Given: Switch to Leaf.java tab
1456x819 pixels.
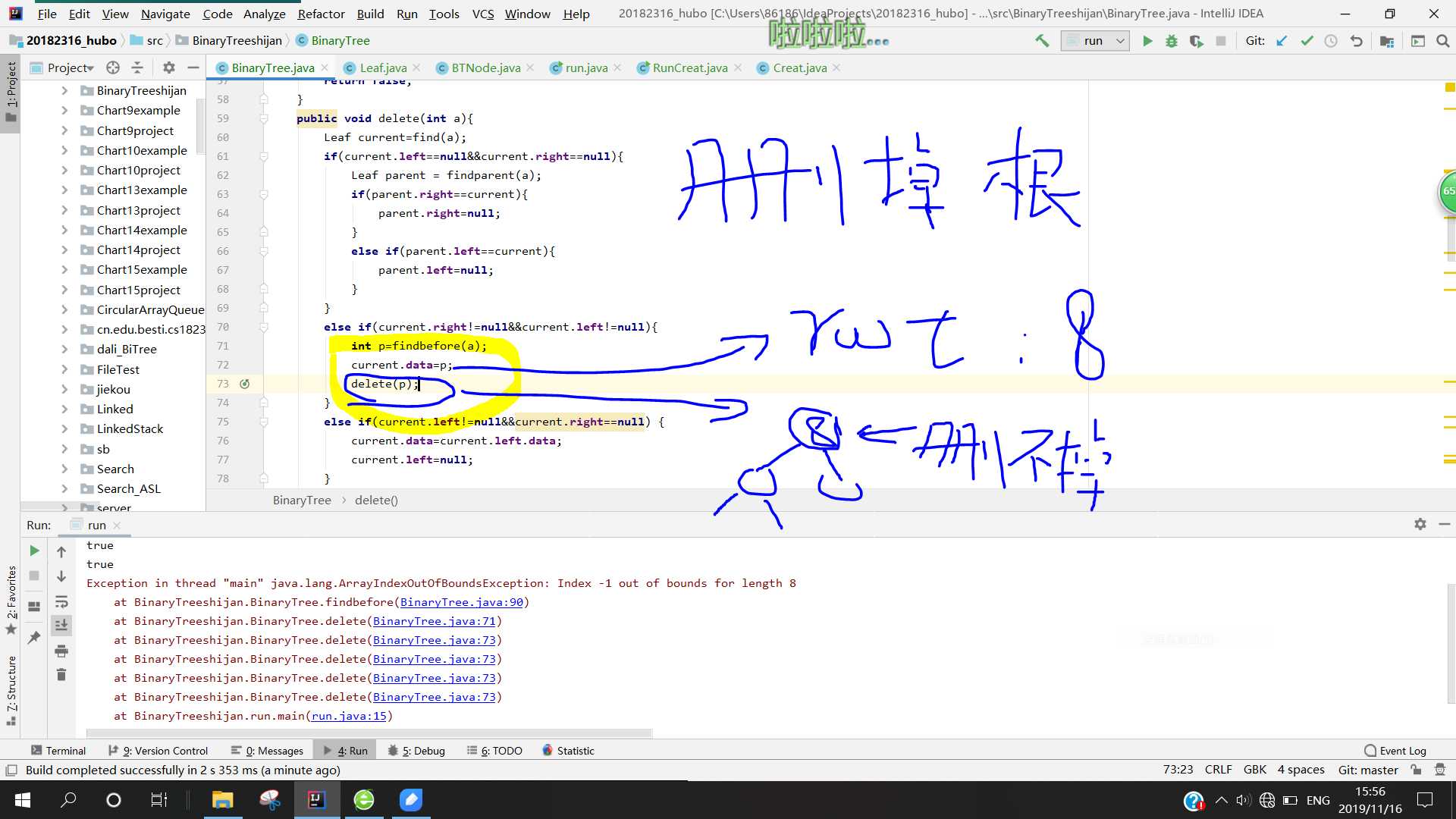Looking at the screenshot, I should [x=383, y=67].
